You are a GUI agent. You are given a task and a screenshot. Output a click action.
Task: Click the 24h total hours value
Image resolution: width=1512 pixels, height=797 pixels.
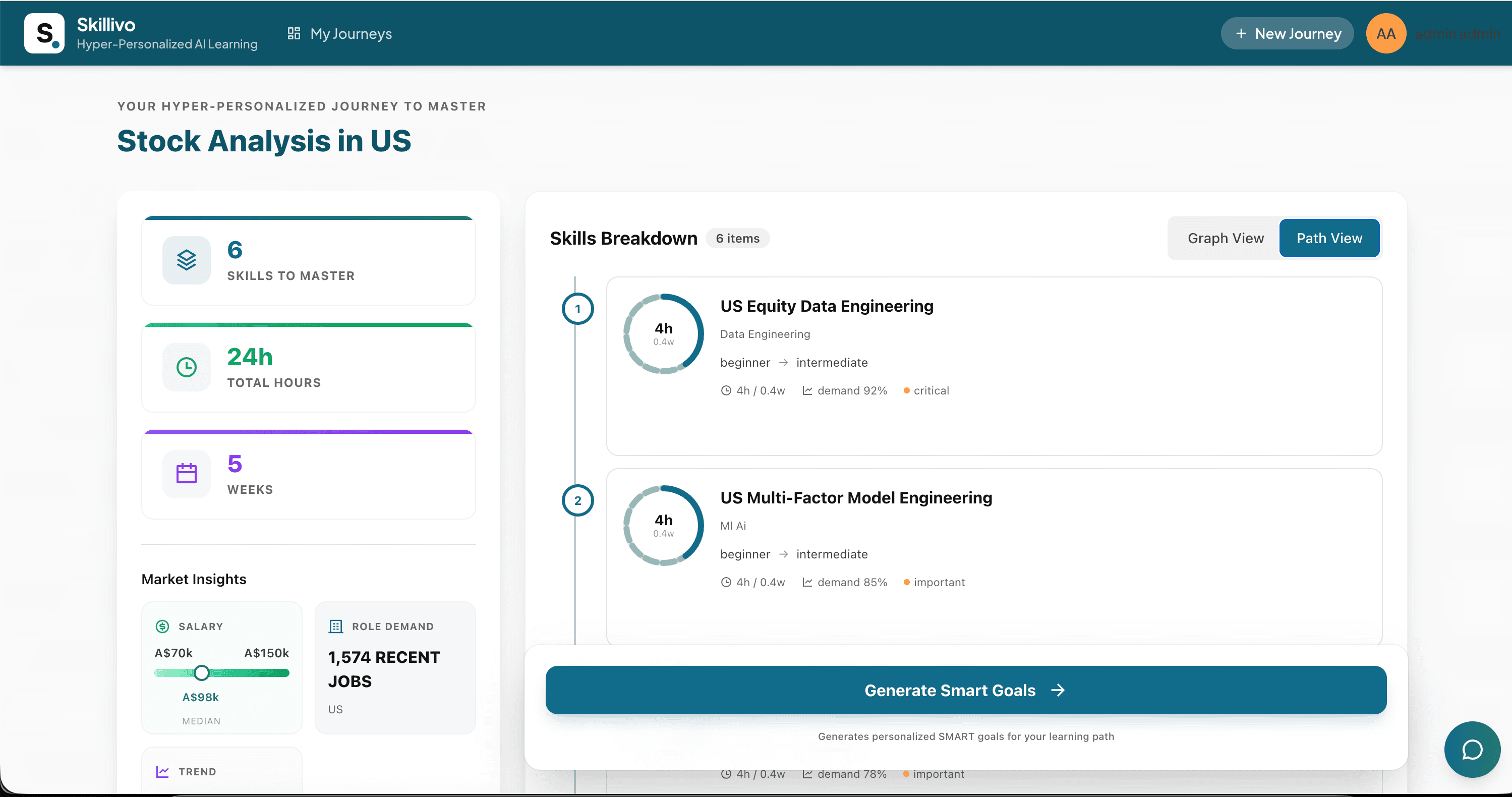[x=250, y=357]
